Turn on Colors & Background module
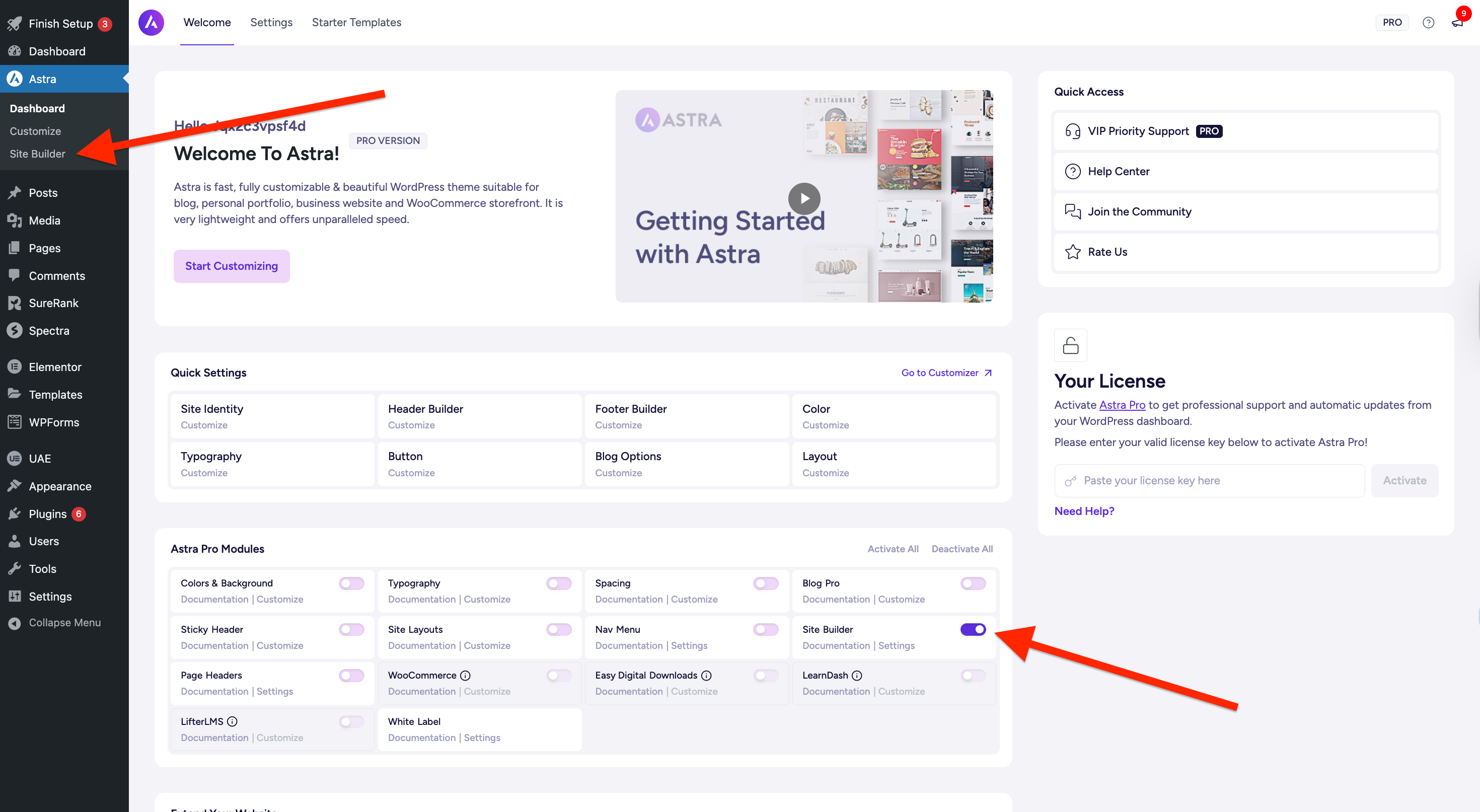Image resolution: width=1480 pixels, height=812 pixels. click(x=351, y=583)
